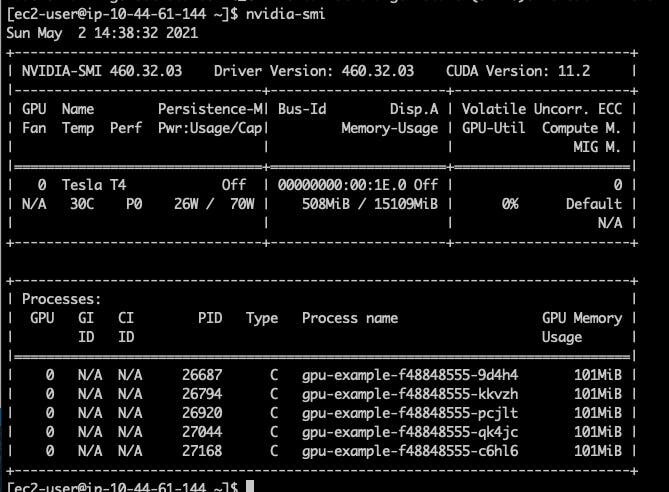The image size is (669, 492).
Task: Select the Tesla T4 GPU name
Action: click(x=94, y=185)
